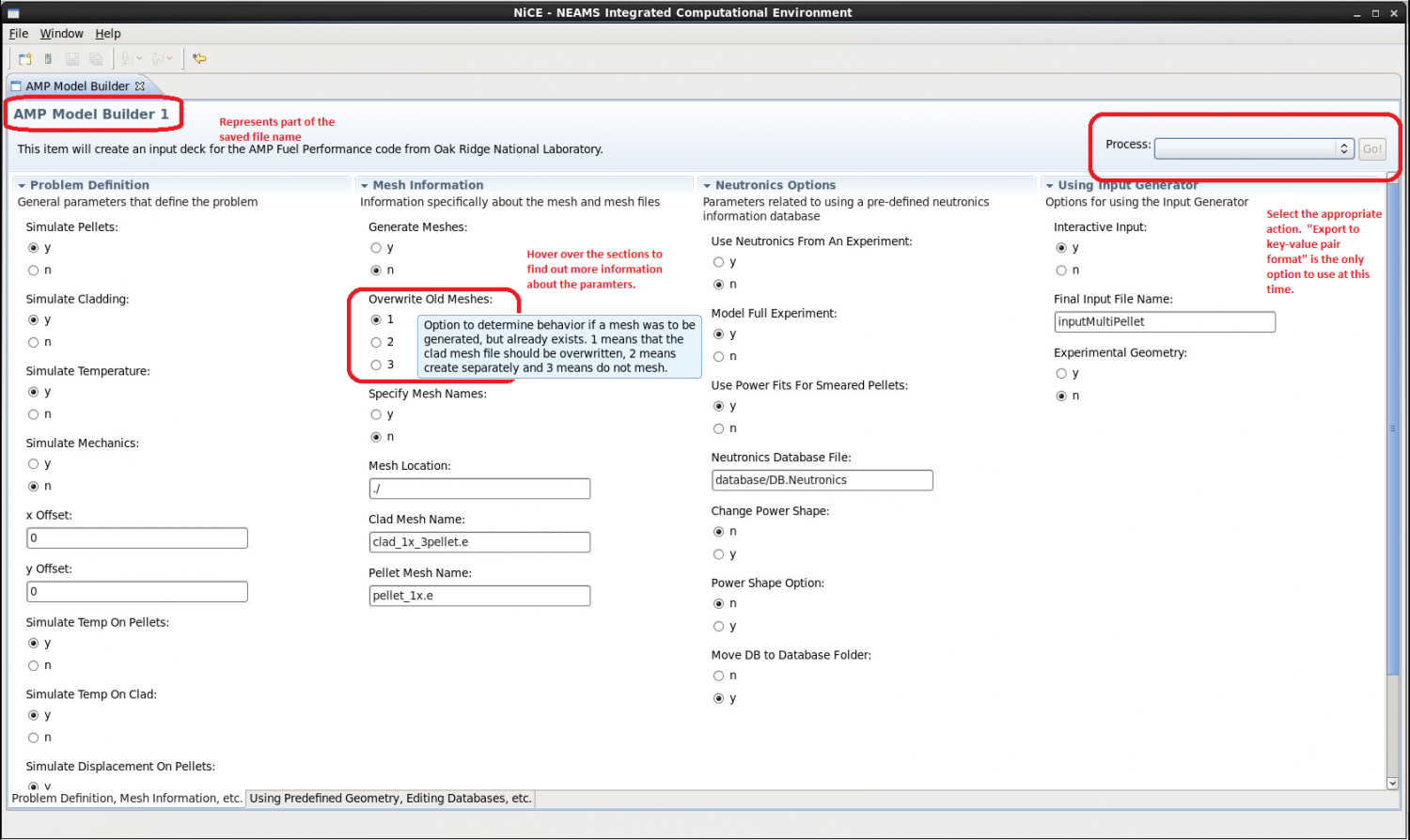
Task: Set Simulate Temp On Pellets to n
Action: (x=34, y=666)
